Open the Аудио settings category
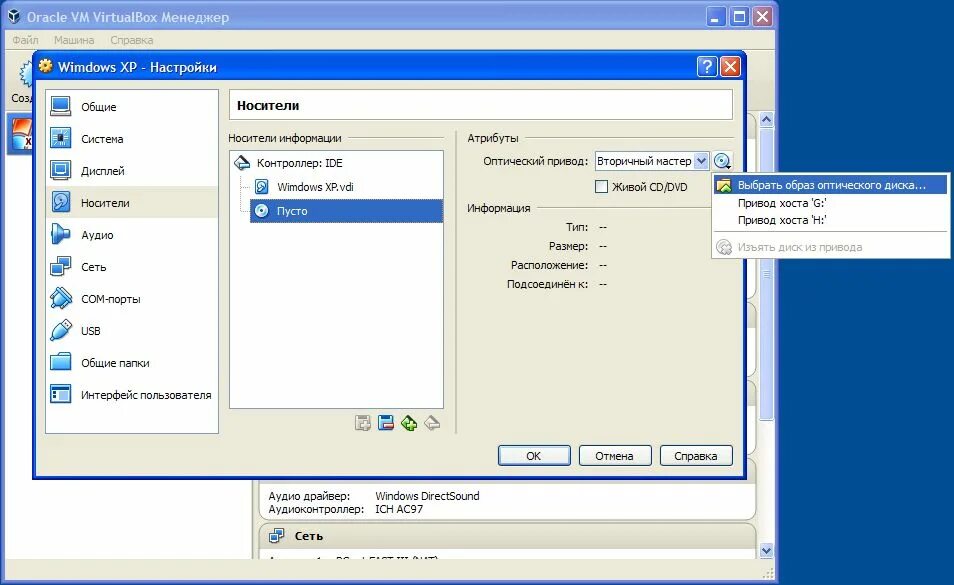The width and height of the screenshot is (954, 585). (x=131, y=235)
